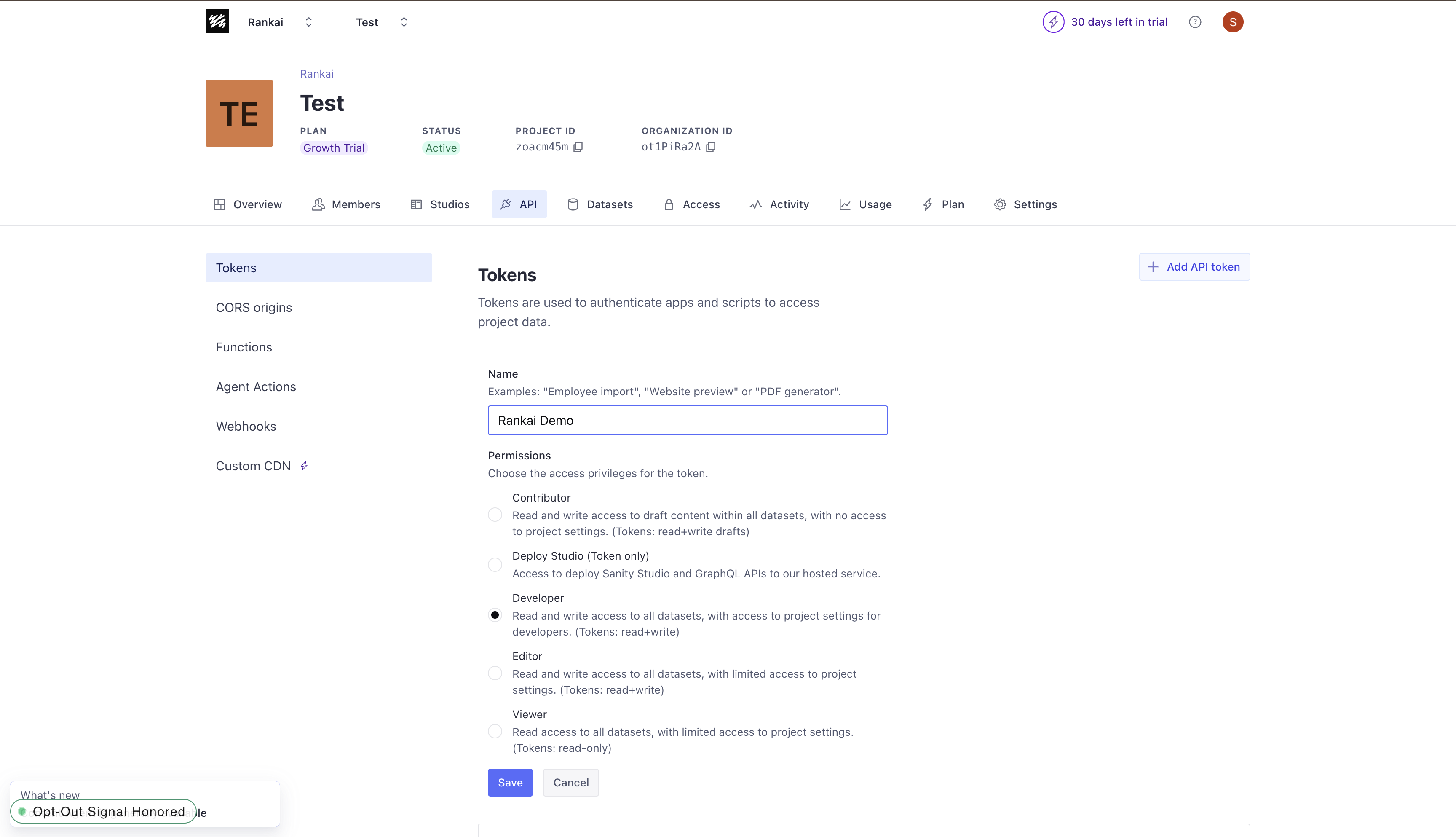Click the Sanity logo in the top bar
This screenshot has height=837, width=1456.
click(217, 21)
